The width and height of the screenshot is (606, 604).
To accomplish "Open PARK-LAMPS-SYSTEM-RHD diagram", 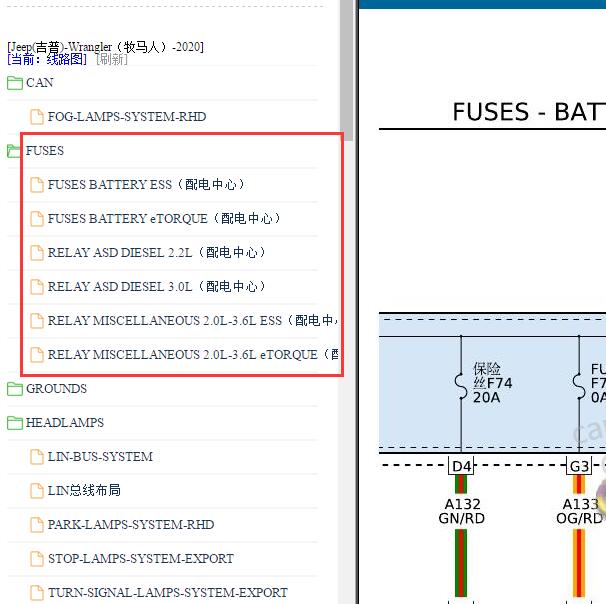I will coord(131,525).
